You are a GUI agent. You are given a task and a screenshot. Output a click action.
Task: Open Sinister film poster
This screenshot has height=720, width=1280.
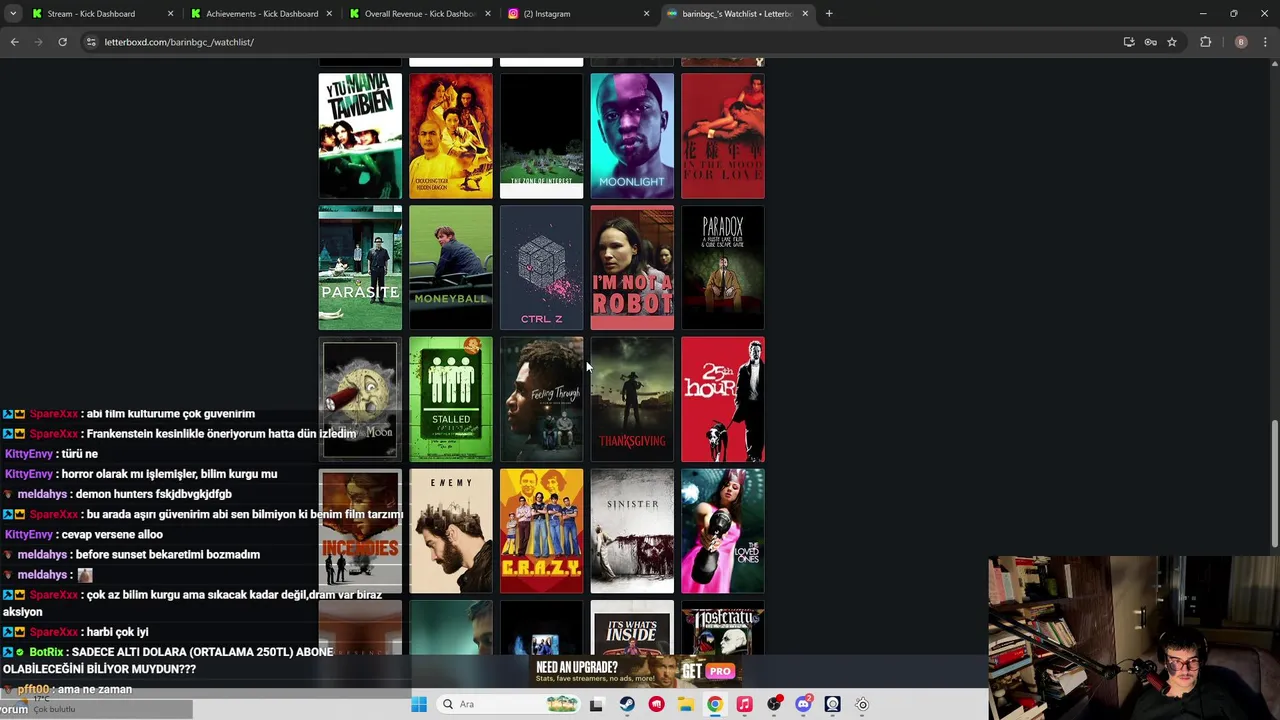pyautogui.click(x=632, y=532)
